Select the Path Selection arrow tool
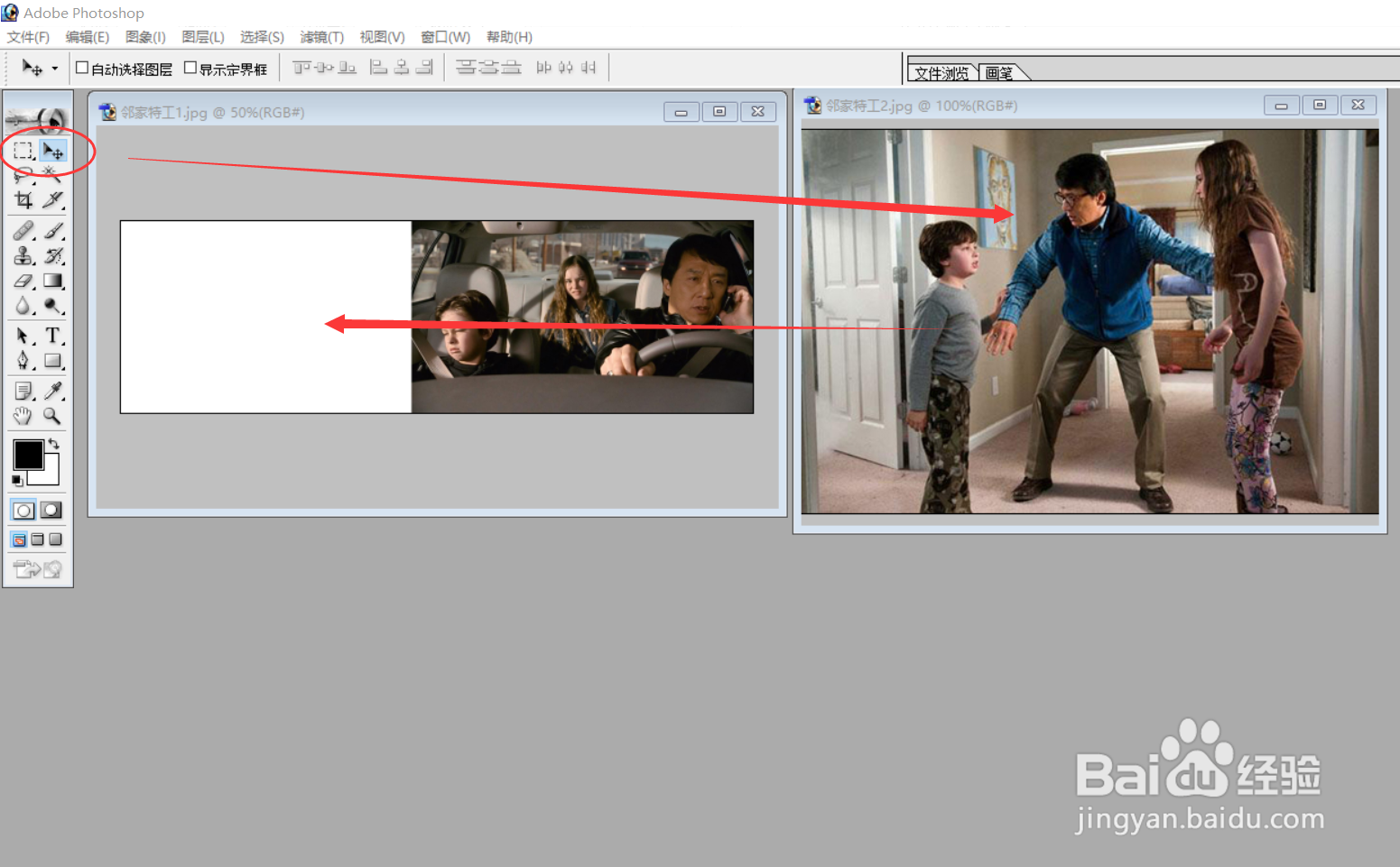Image resolution: width=1400 pixels, height=867 pixels. click(23, 336)
